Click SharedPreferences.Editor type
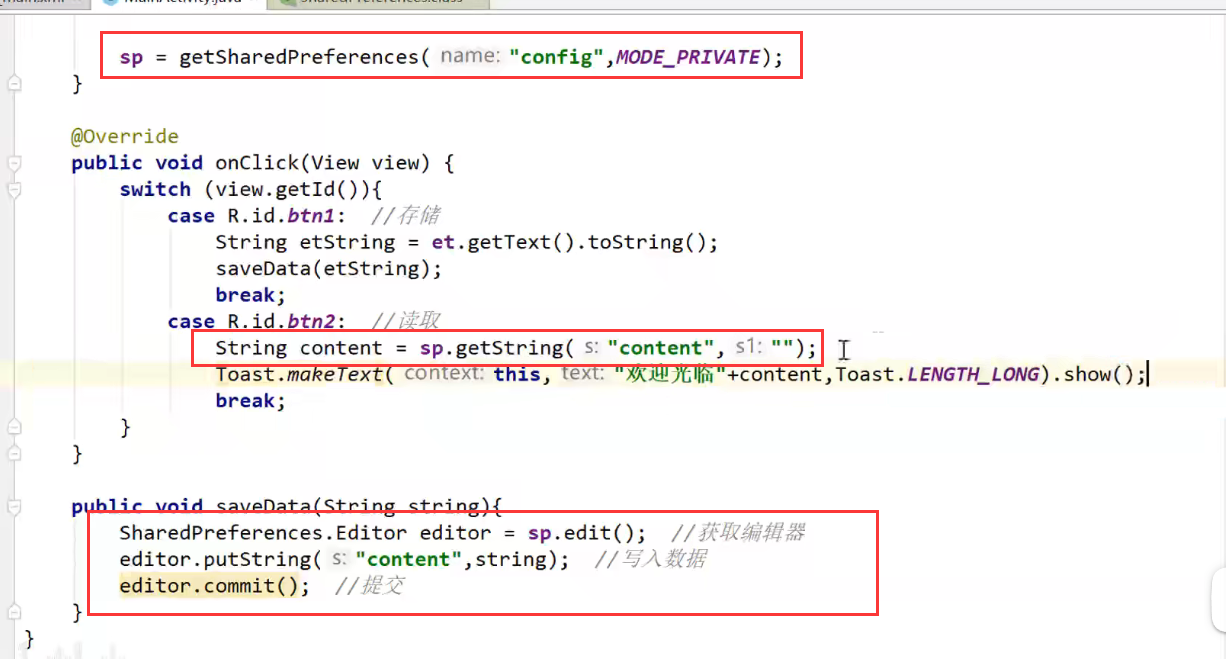This screenshot has height=659, width=1226. 265,533
